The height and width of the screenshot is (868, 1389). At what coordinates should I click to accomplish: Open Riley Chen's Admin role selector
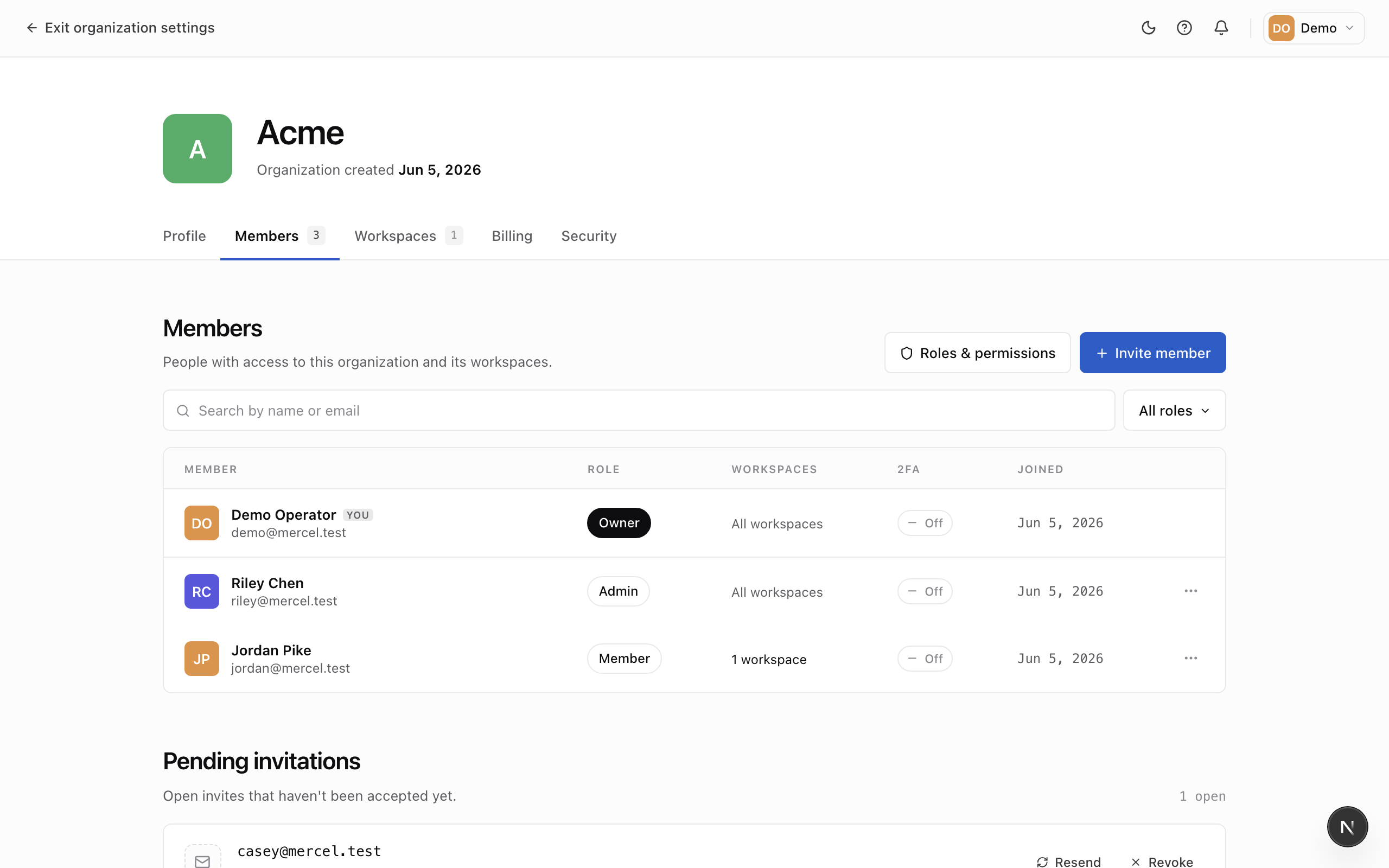[x=618, y=591]
